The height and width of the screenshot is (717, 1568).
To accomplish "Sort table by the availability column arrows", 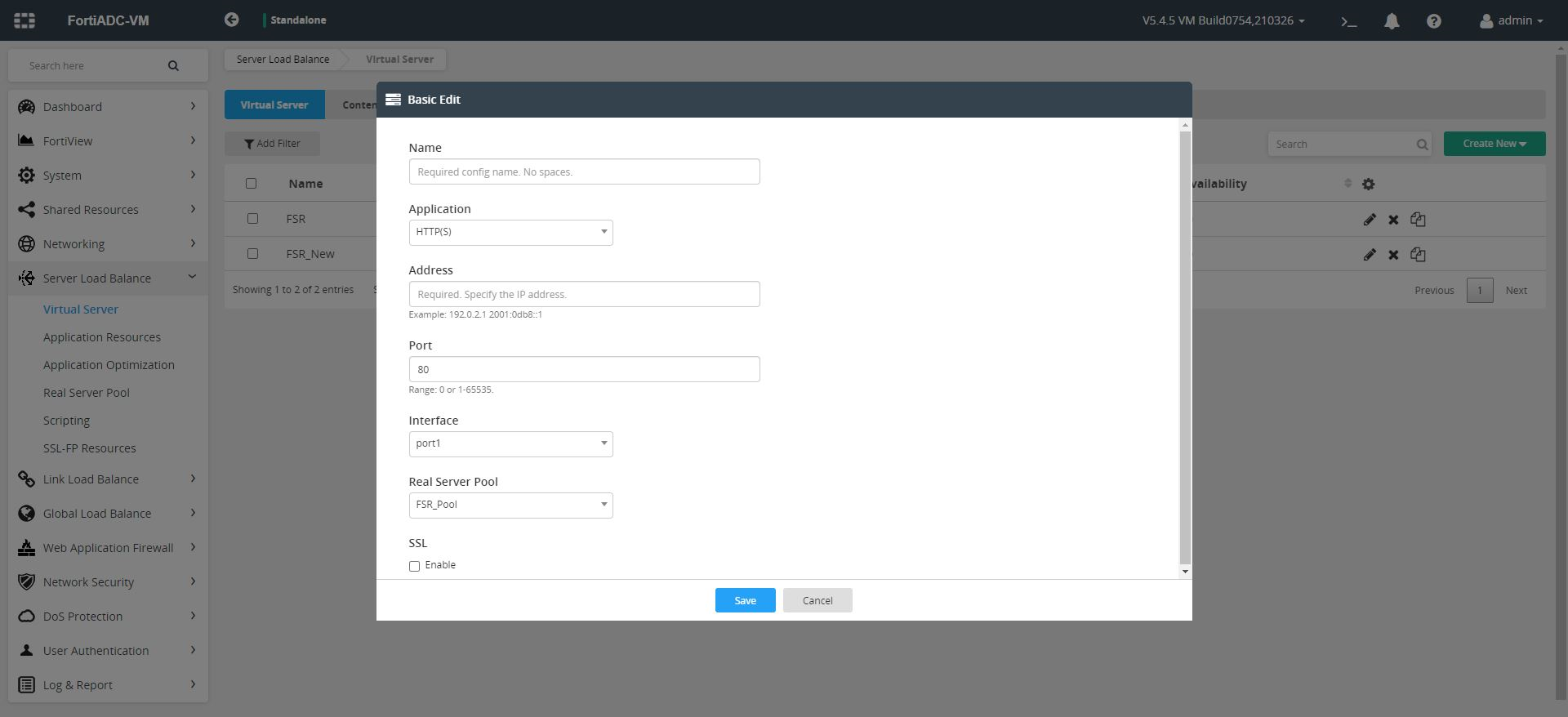I will point(1347,184).
